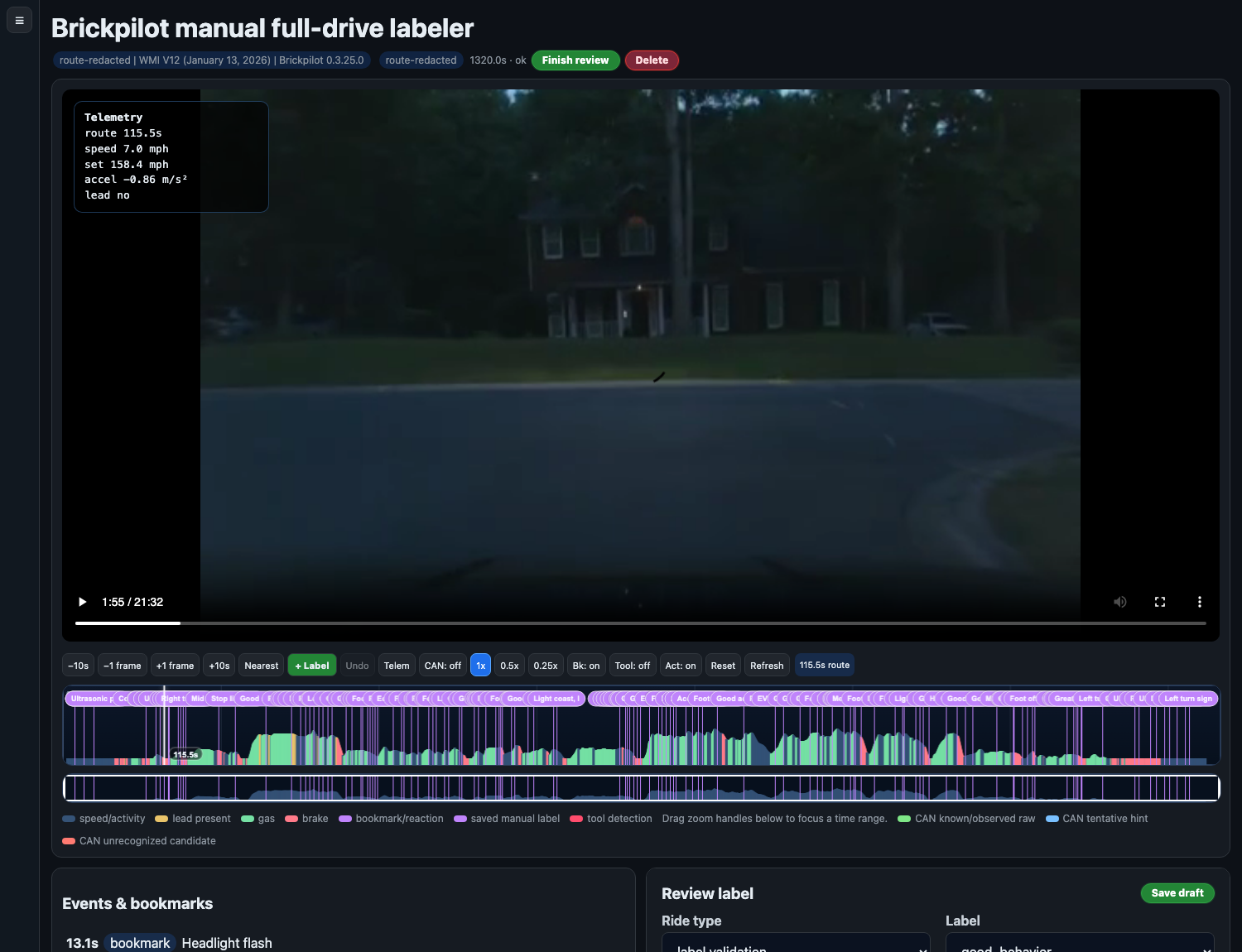This screenshot has width=1242, height=952.
Task: Toggle Bk: on bookmarks
Action: pyautogui.click(x=586, y=666)
